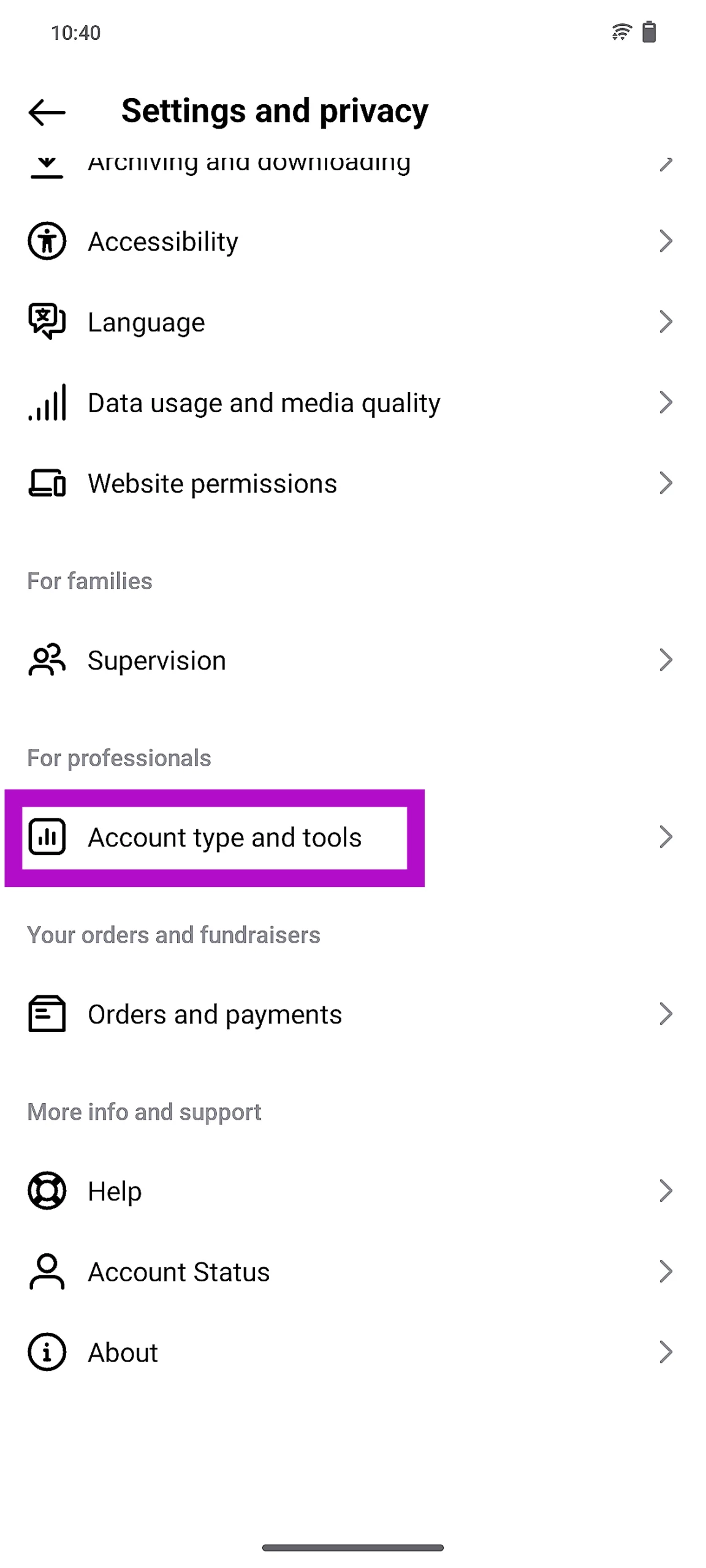Open the Supervision settings
Screen dimensions: 706x1568
point(157,661)
